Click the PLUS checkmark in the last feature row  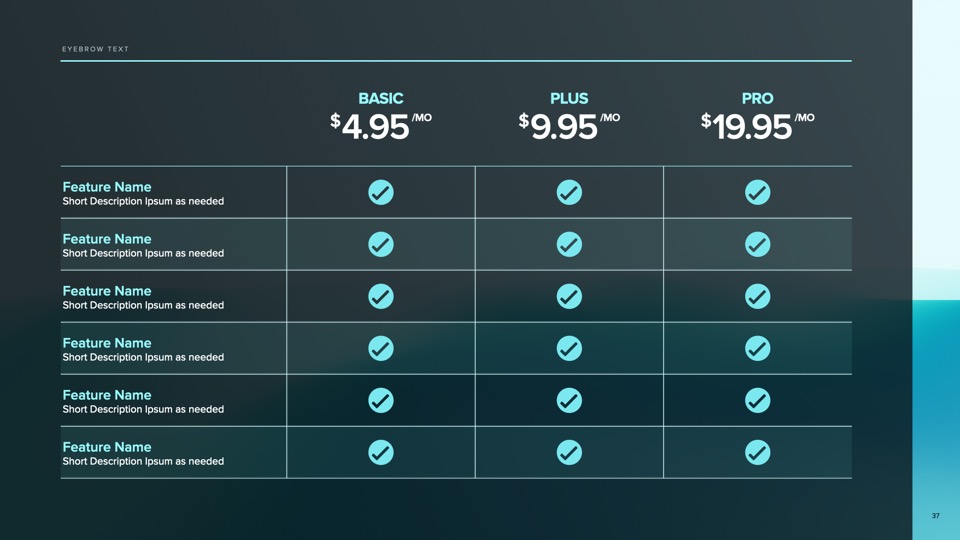[x=569, y=452]
